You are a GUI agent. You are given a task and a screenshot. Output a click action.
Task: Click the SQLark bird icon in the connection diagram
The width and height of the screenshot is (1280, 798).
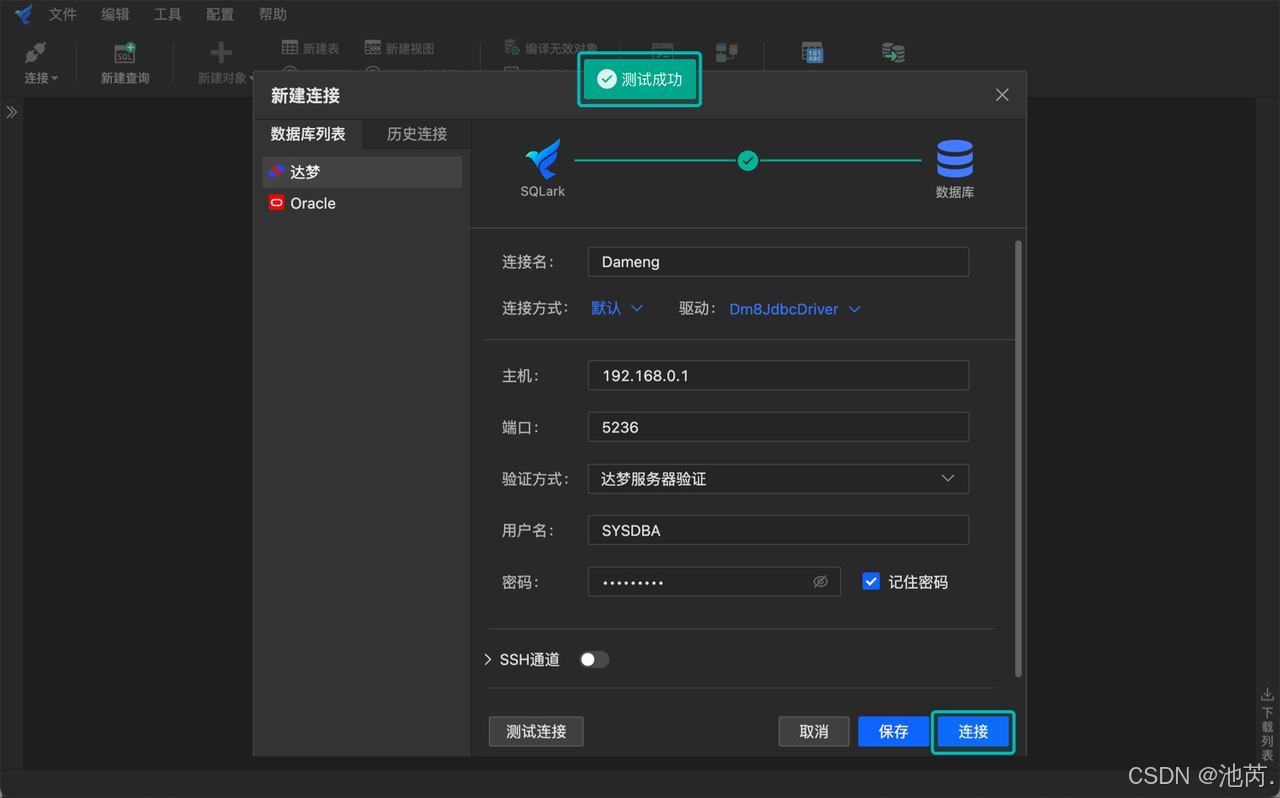pos(543,159)
